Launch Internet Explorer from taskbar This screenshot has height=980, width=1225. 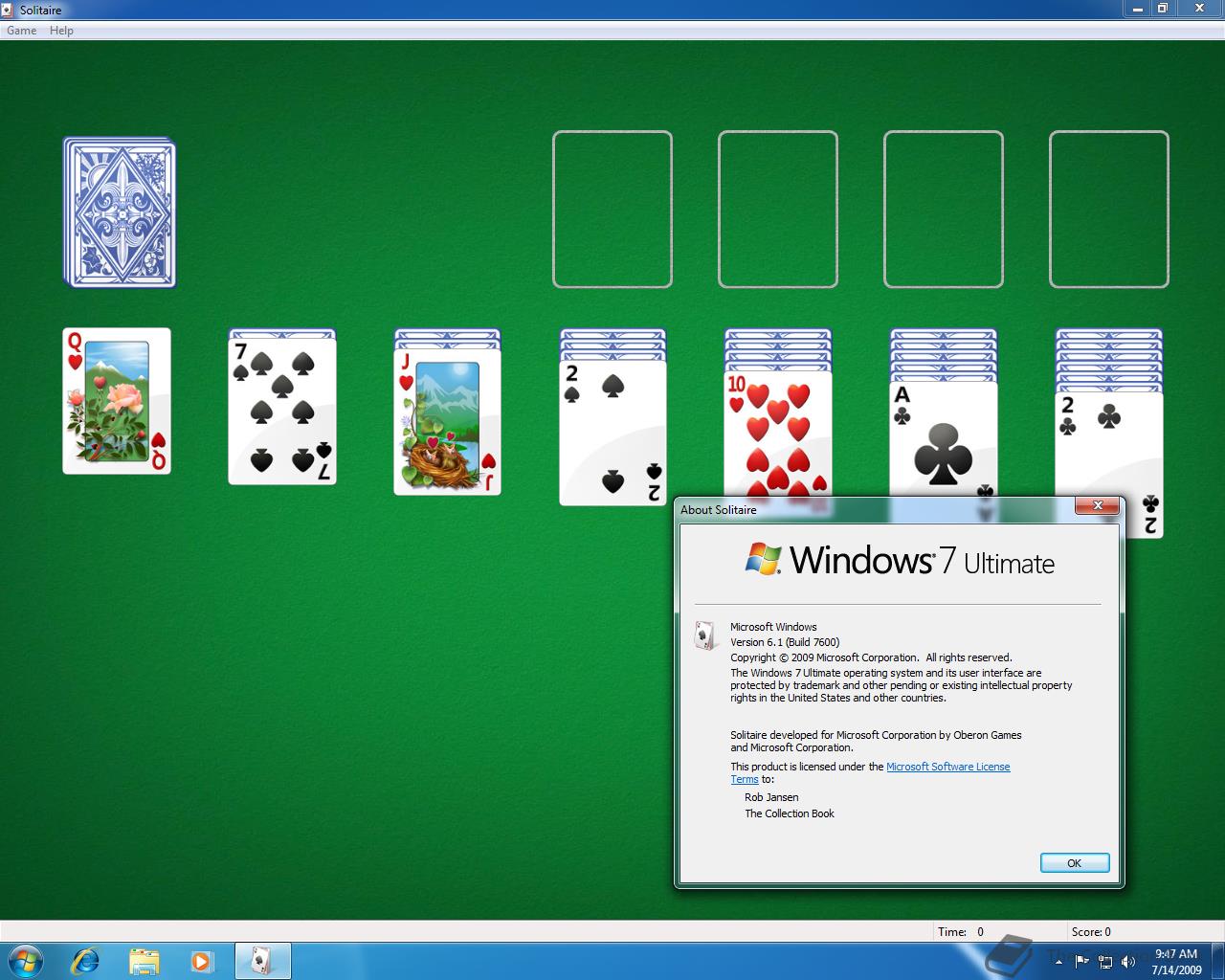click(x=86, y=961)
